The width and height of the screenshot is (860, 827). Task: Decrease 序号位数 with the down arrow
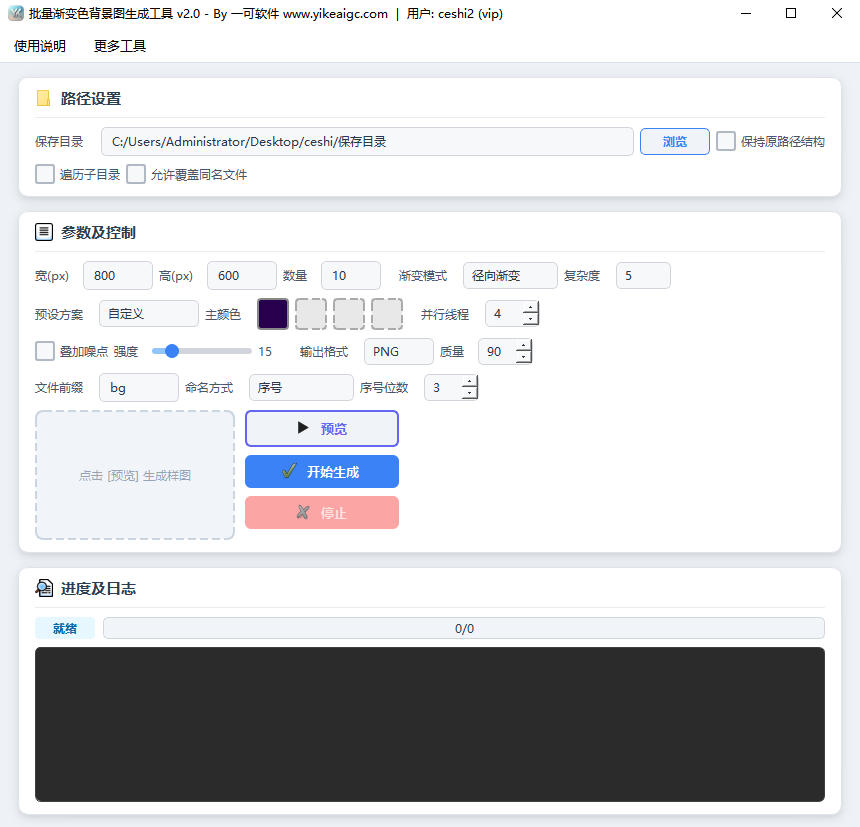pyautogui.click(x=469, y=393)
